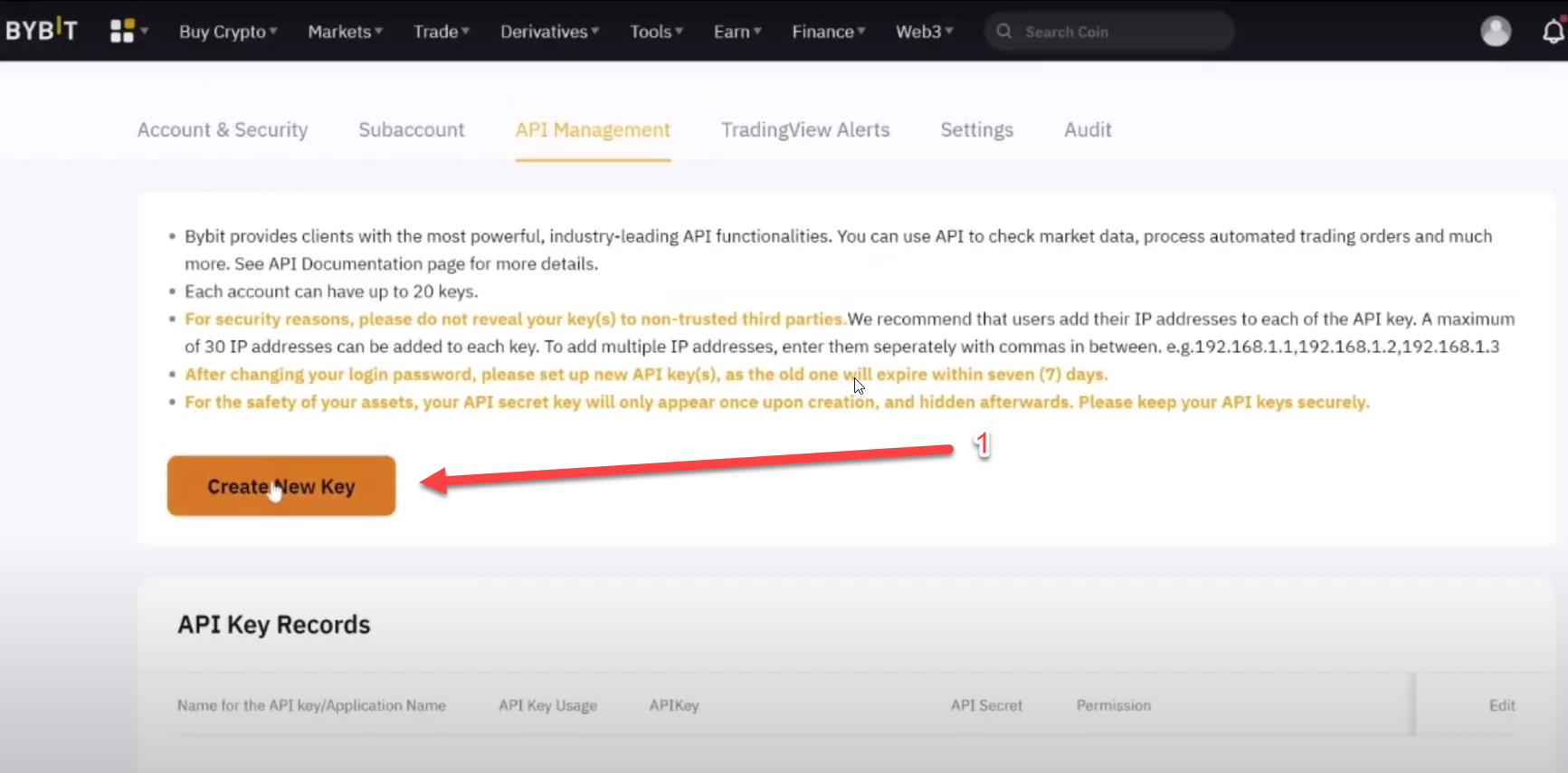Expand the Web3 dropdown

pyautogui.click(x=925, y=32)
